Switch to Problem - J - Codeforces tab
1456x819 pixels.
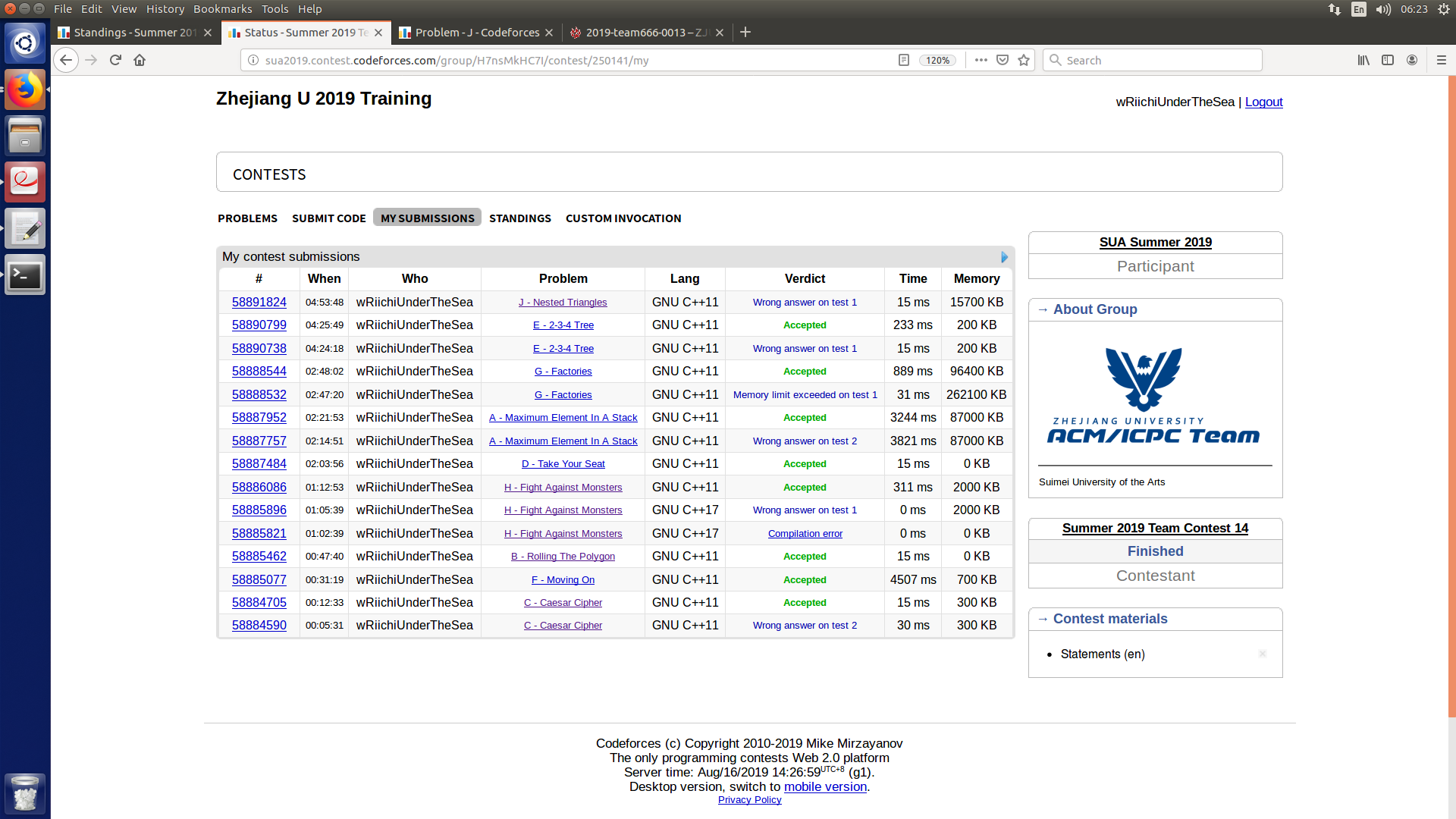(476, 33)
